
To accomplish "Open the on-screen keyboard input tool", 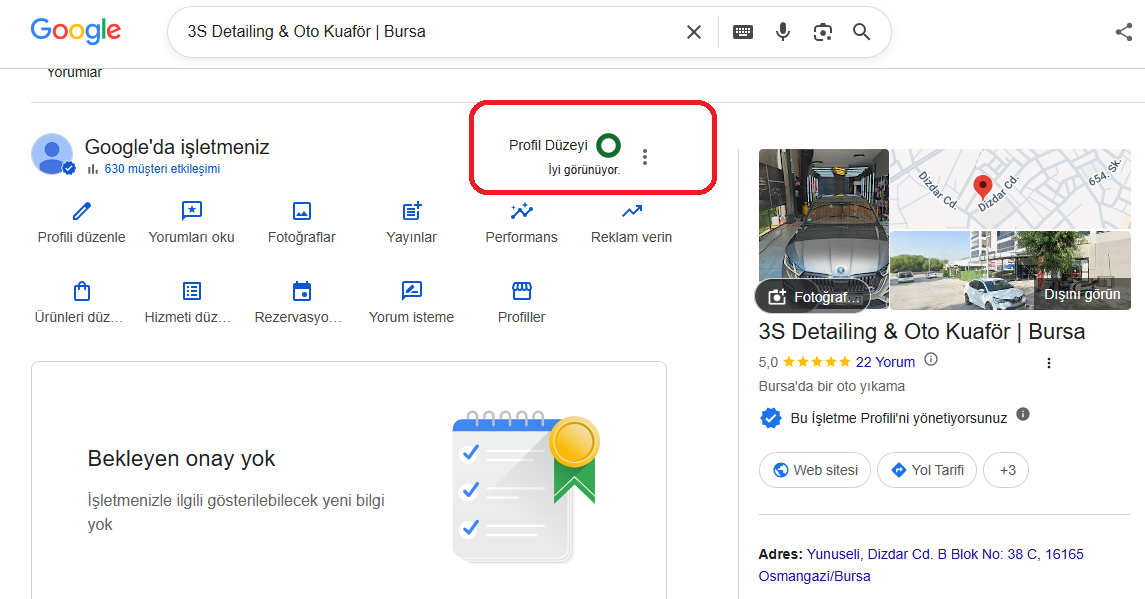I will click(x=743, y=32).
